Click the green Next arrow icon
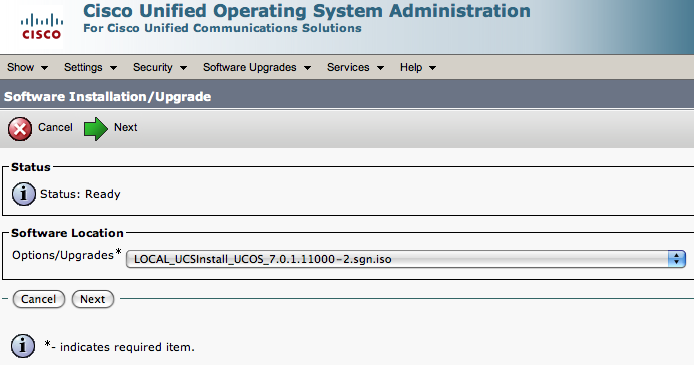Viewport: 694px width, 365px height. [96, 129]
